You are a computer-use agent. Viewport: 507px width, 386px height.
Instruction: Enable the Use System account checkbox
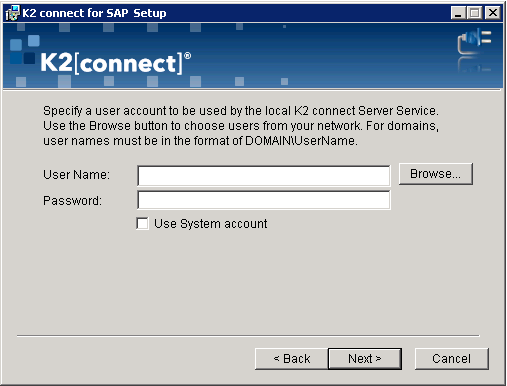click(143, 223)
